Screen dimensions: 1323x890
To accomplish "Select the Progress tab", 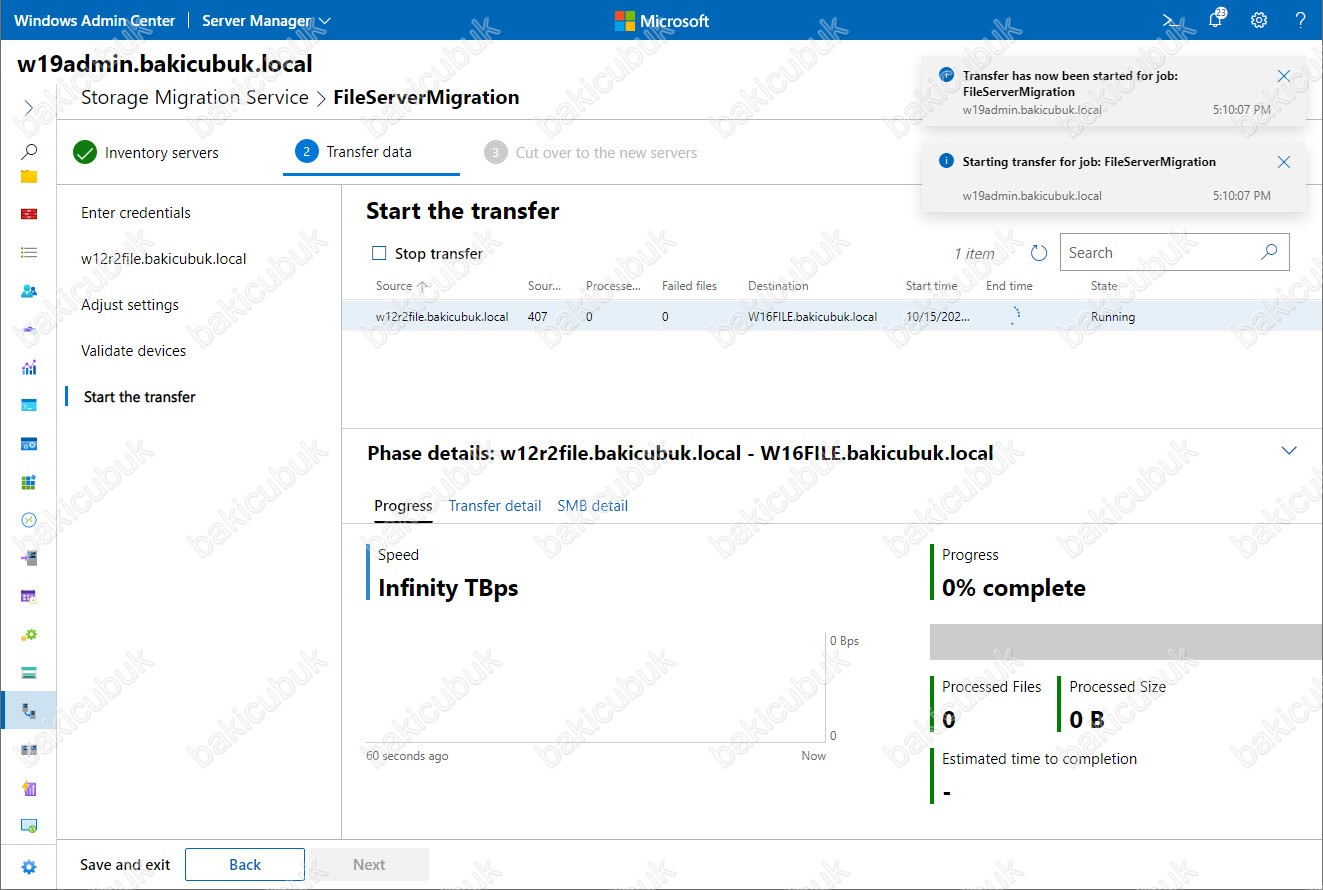I will [x=403, y=506].
